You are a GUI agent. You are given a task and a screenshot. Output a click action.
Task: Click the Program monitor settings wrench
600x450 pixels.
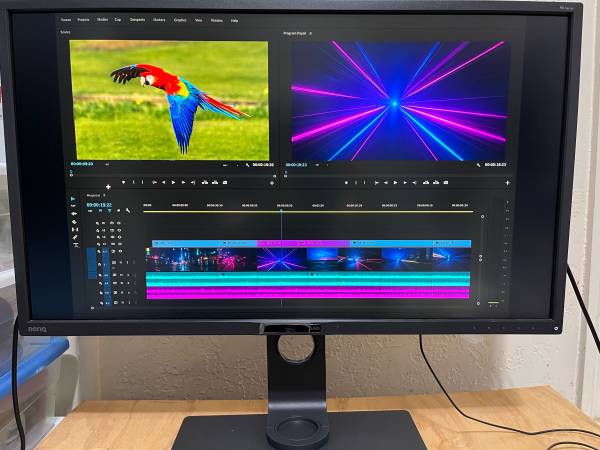click(479, 164)
